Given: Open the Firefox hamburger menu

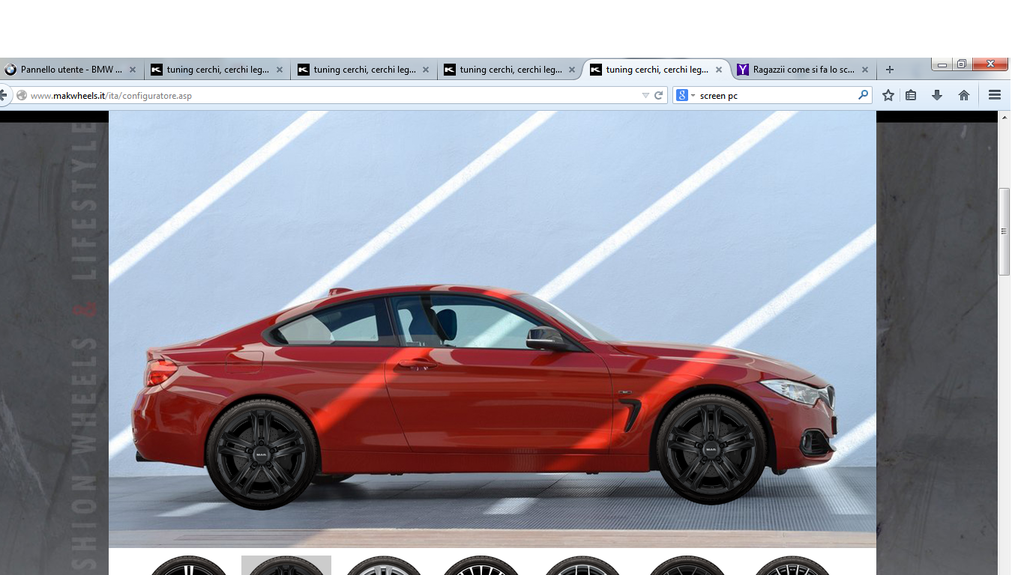Looking at the screenshot, I should (x=994, y=95).
